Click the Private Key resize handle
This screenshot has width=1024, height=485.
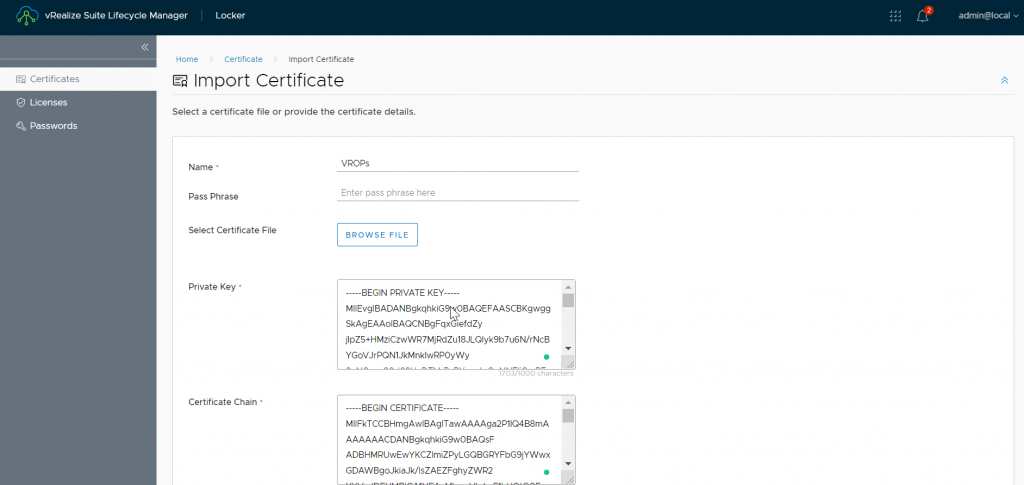click(x=569, y=364)
